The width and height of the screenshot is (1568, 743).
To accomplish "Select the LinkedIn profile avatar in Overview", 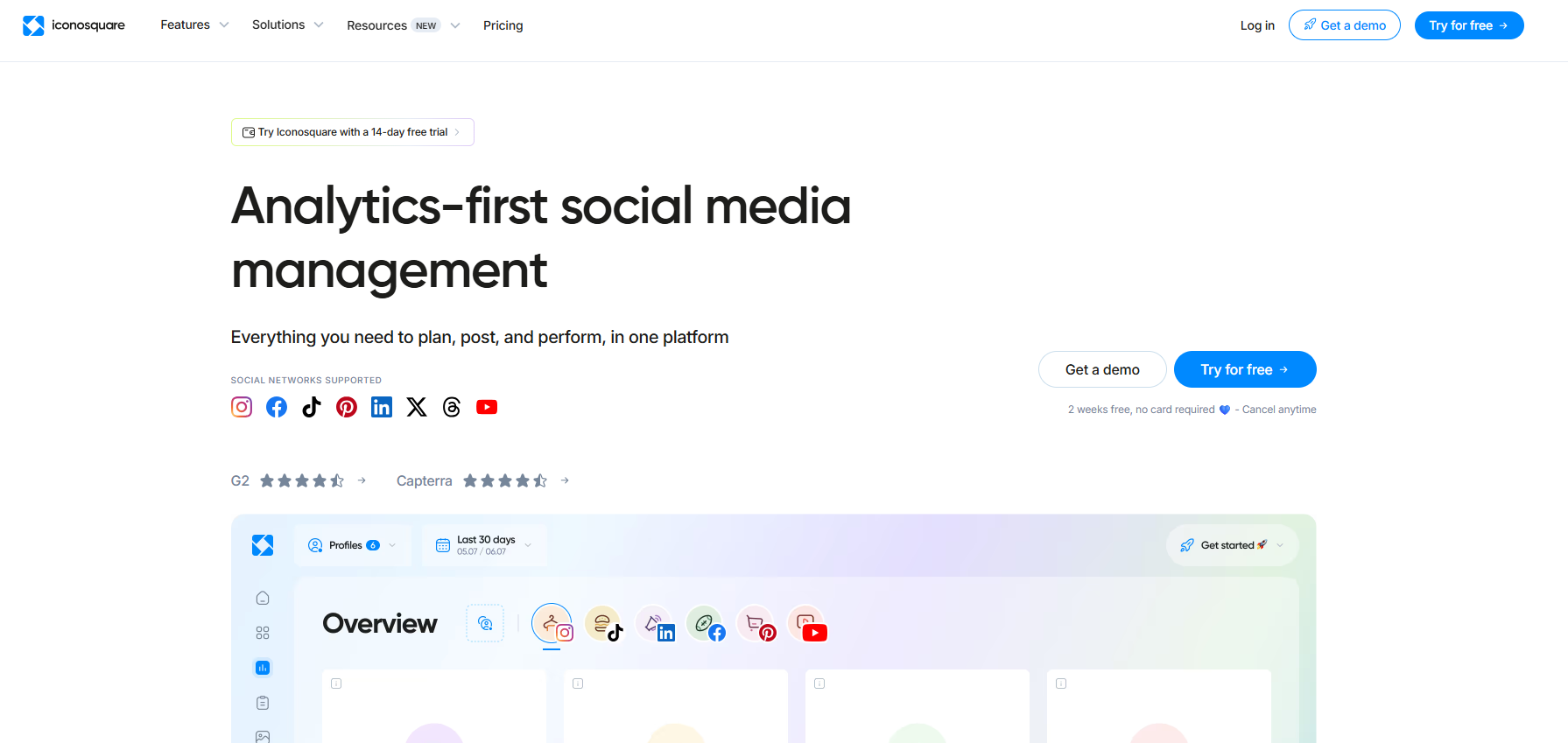I will (654, 623).
